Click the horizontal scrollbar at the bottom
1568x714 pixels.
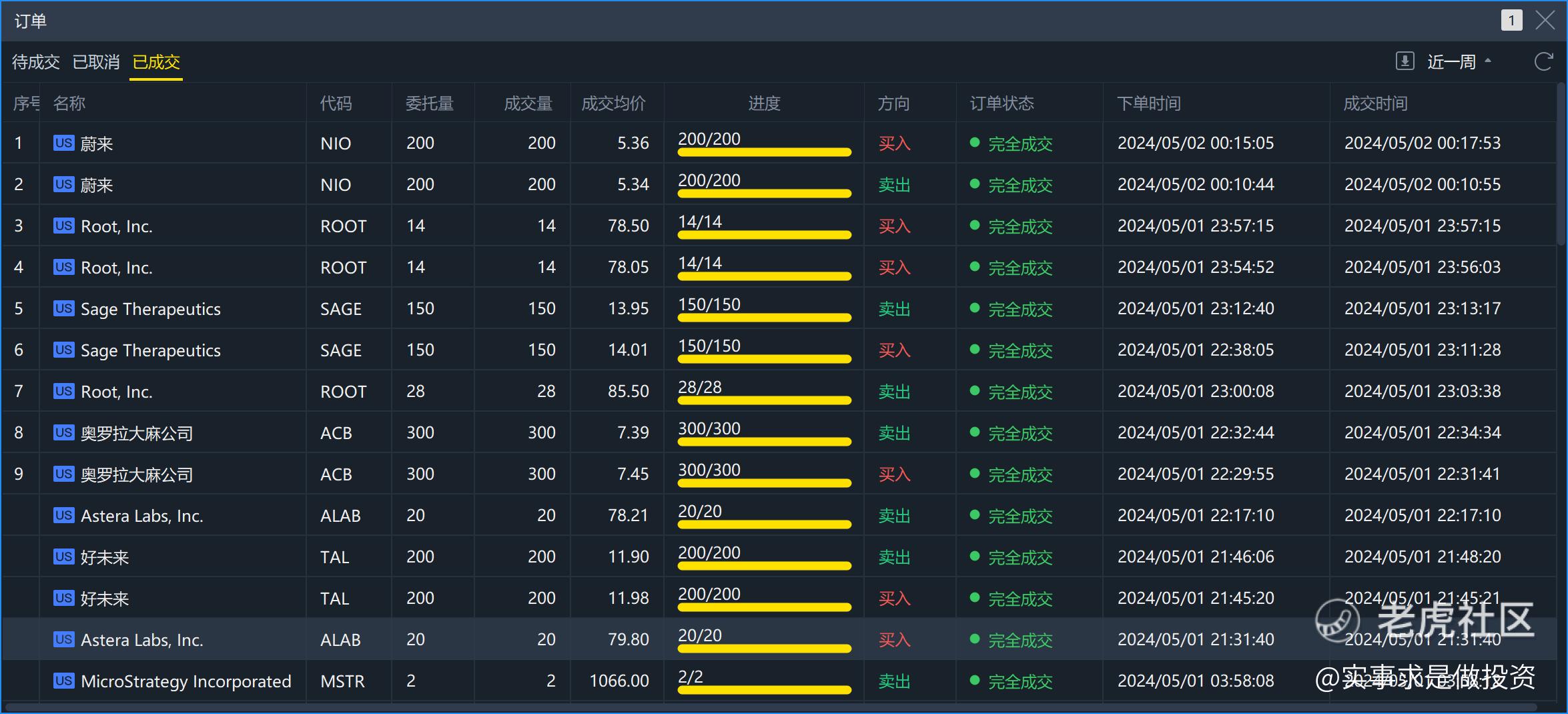click(x=771, y=707)
